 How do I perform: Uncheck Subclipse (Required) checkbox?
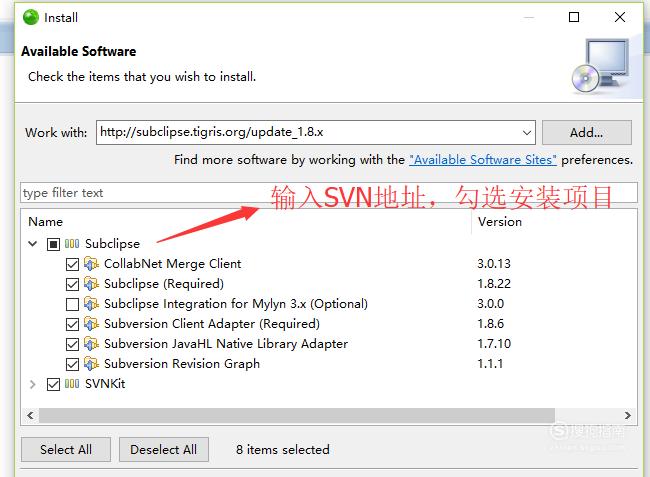click(72, 284)
